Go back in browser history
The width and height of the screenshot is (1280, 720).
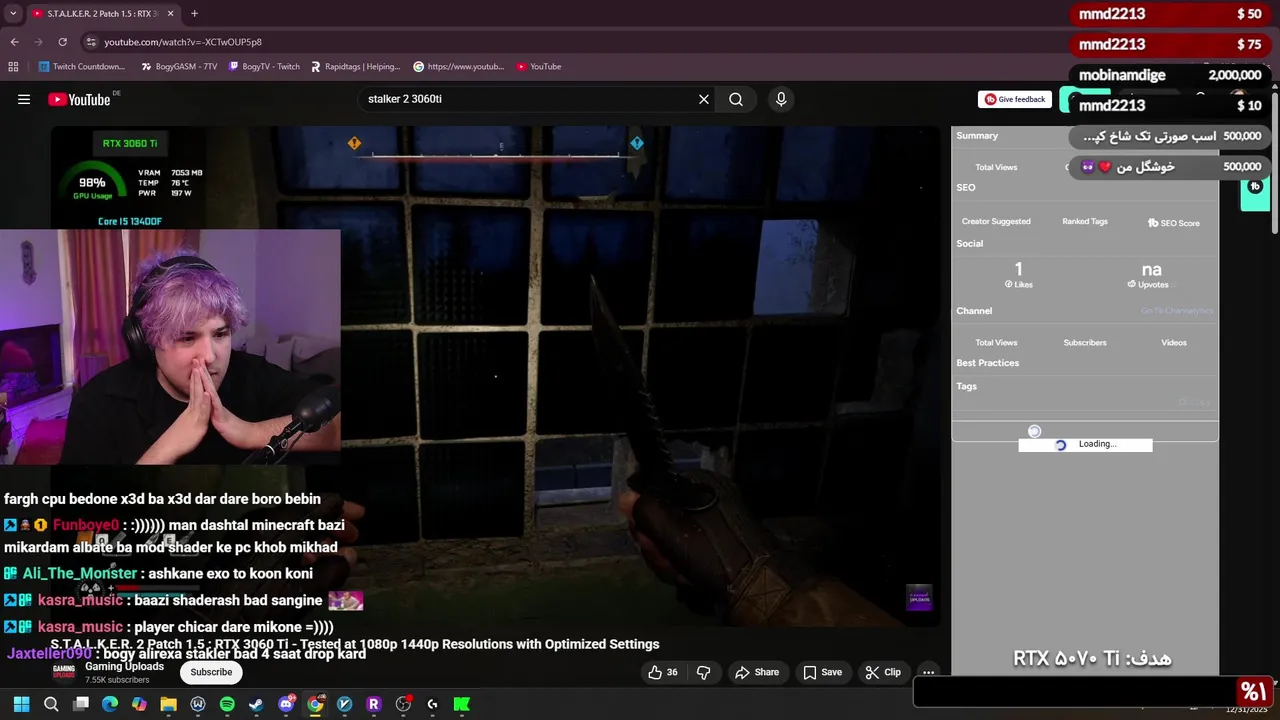(14, 42)
